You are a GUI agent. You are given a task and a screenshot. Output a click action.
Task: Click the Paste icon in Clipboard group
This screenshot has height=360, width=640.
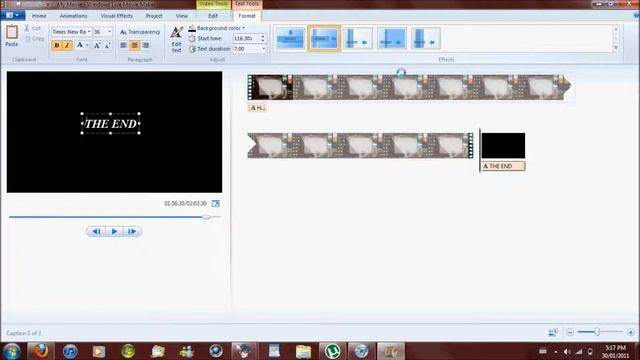(x=11, y=32)
